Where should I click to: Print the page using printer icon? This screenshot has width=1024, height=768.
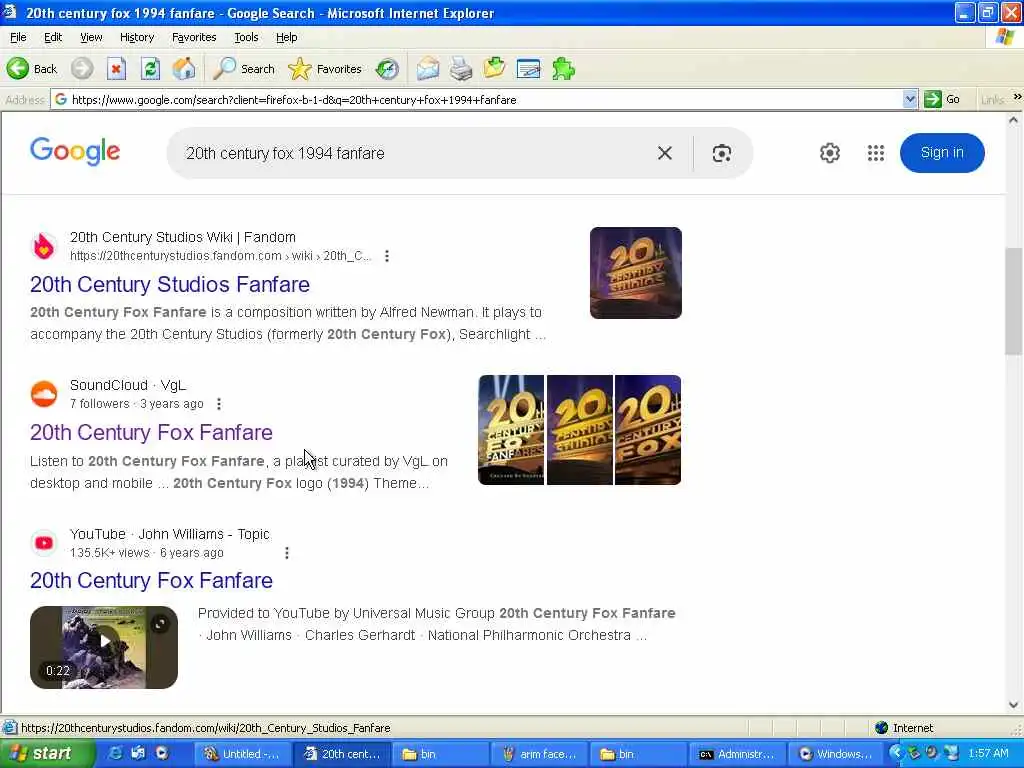(461, 69)
